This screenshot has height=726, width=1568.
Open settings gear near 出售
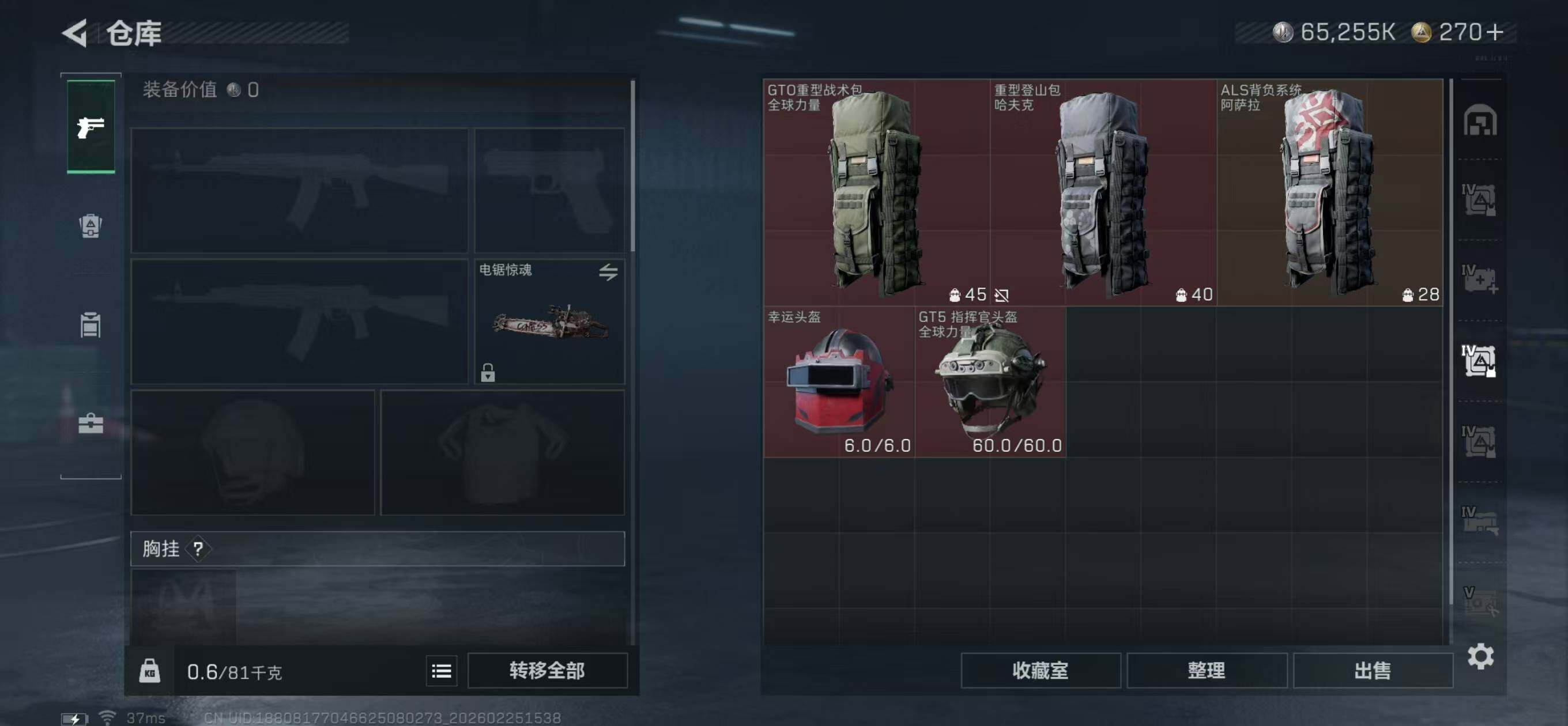coord(1480,657)
